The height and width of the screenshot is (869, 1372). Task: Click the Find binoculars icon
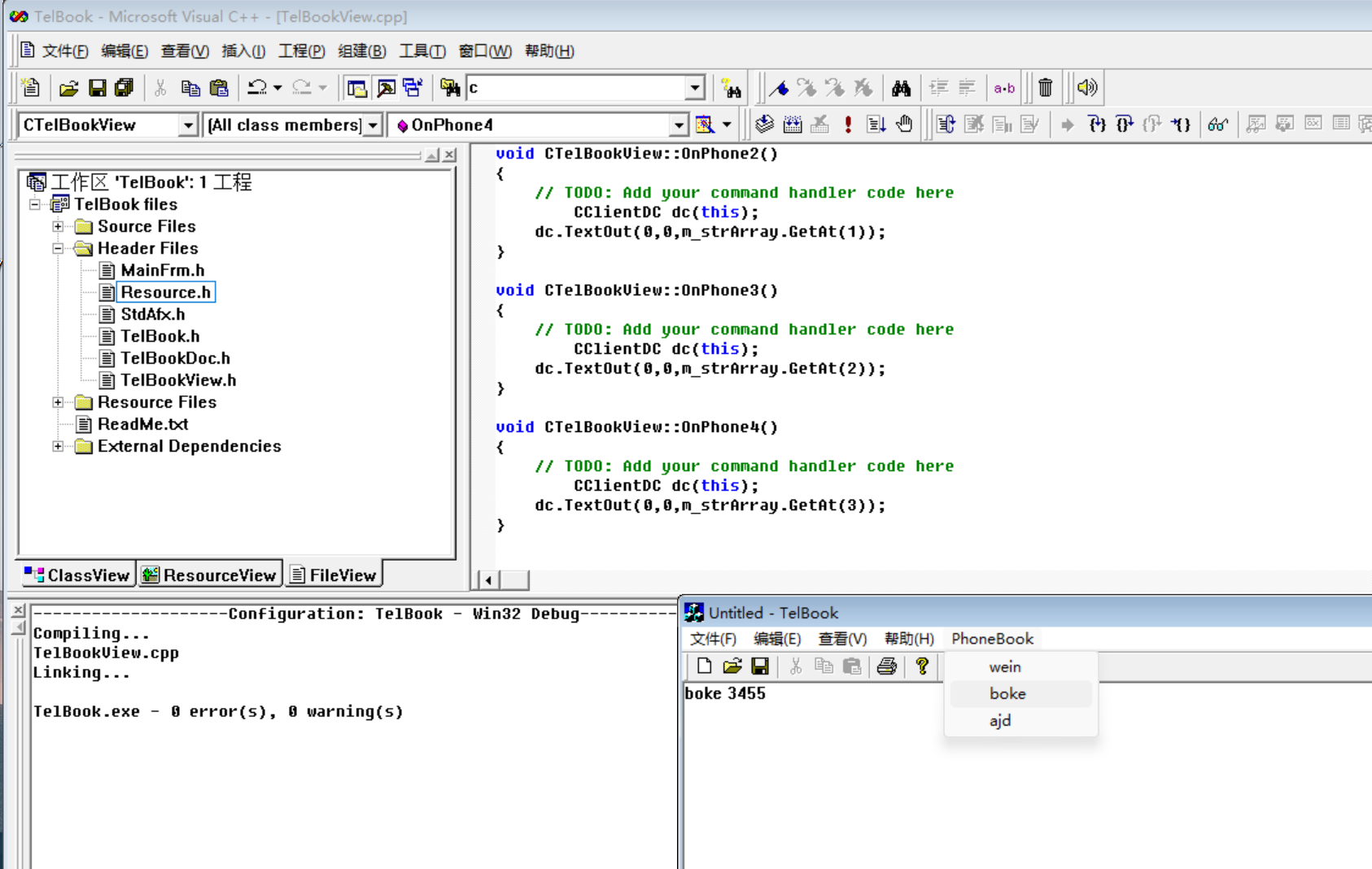901,88
